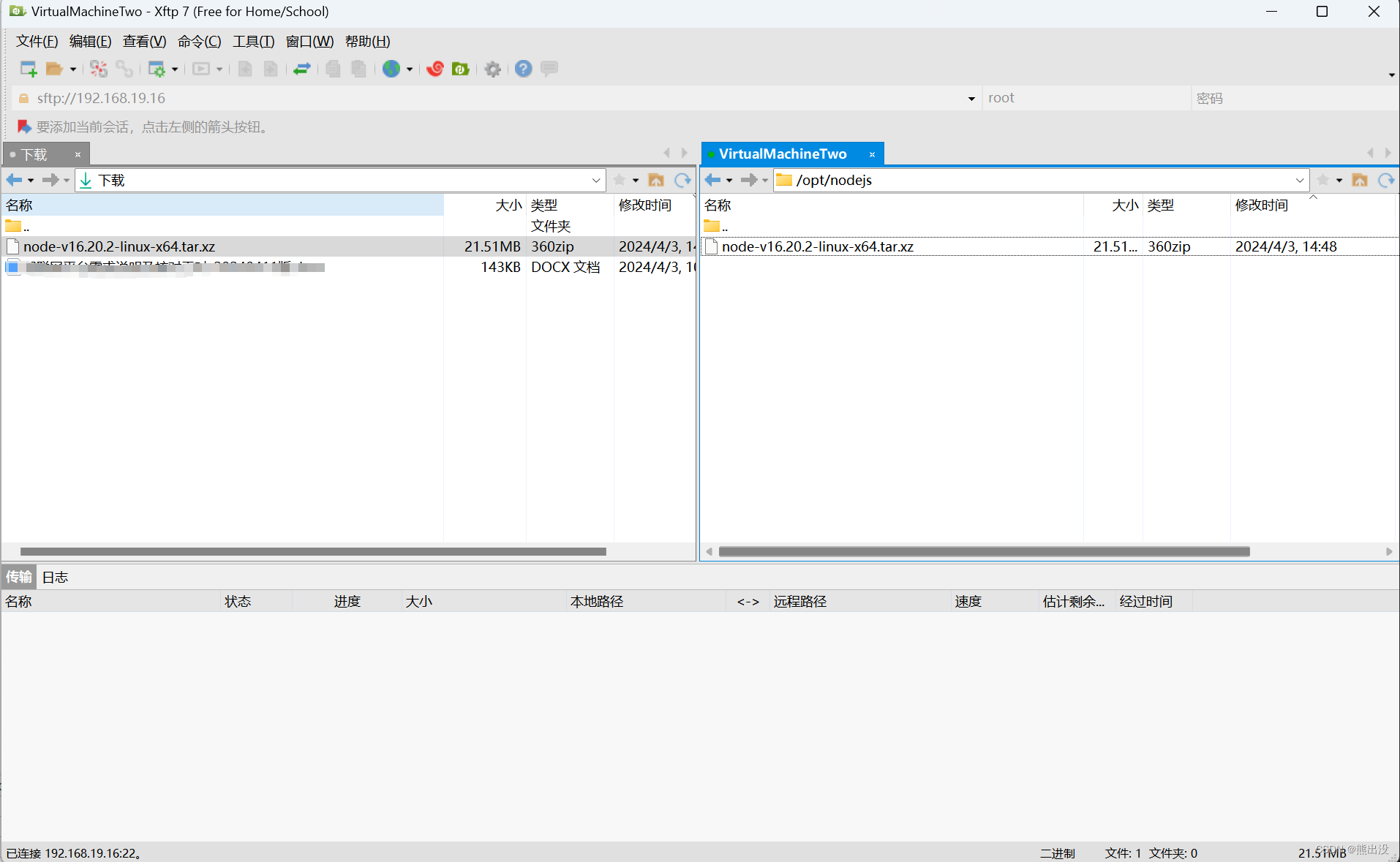The height and width of the screenshot is (862, 1400).
Task: Click the local pane horizontal scrollbar
Action: coord(313,551)
